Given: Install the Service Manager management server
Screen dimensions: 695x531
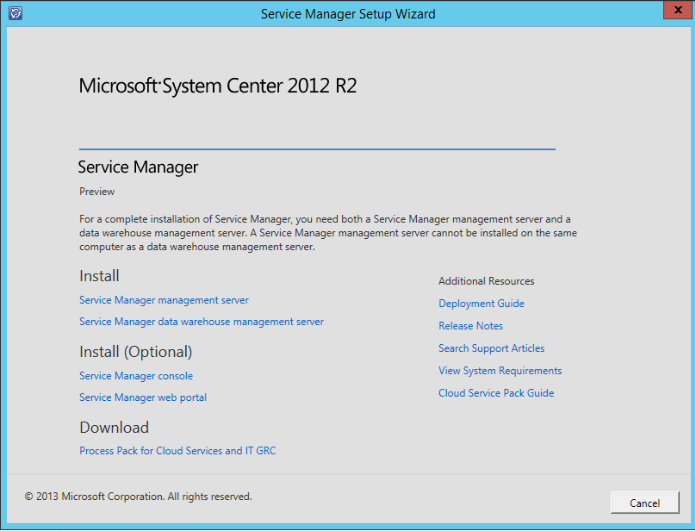Looking at the screenshot, I should click(164, 300).
